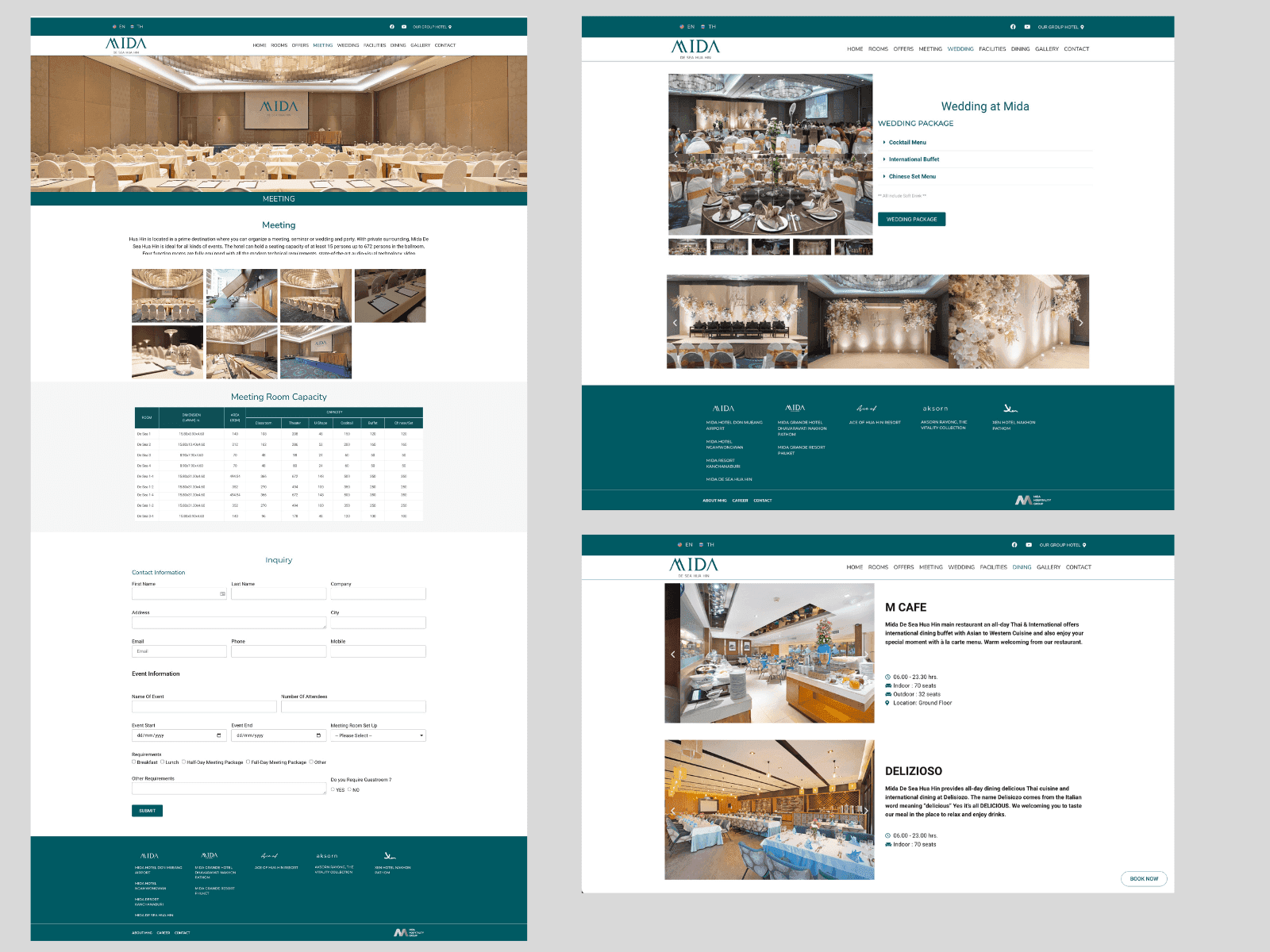1270x952 pixels.
Task: Advance wedding decor carousel with right arrow
Action: tap(1080, 322)
